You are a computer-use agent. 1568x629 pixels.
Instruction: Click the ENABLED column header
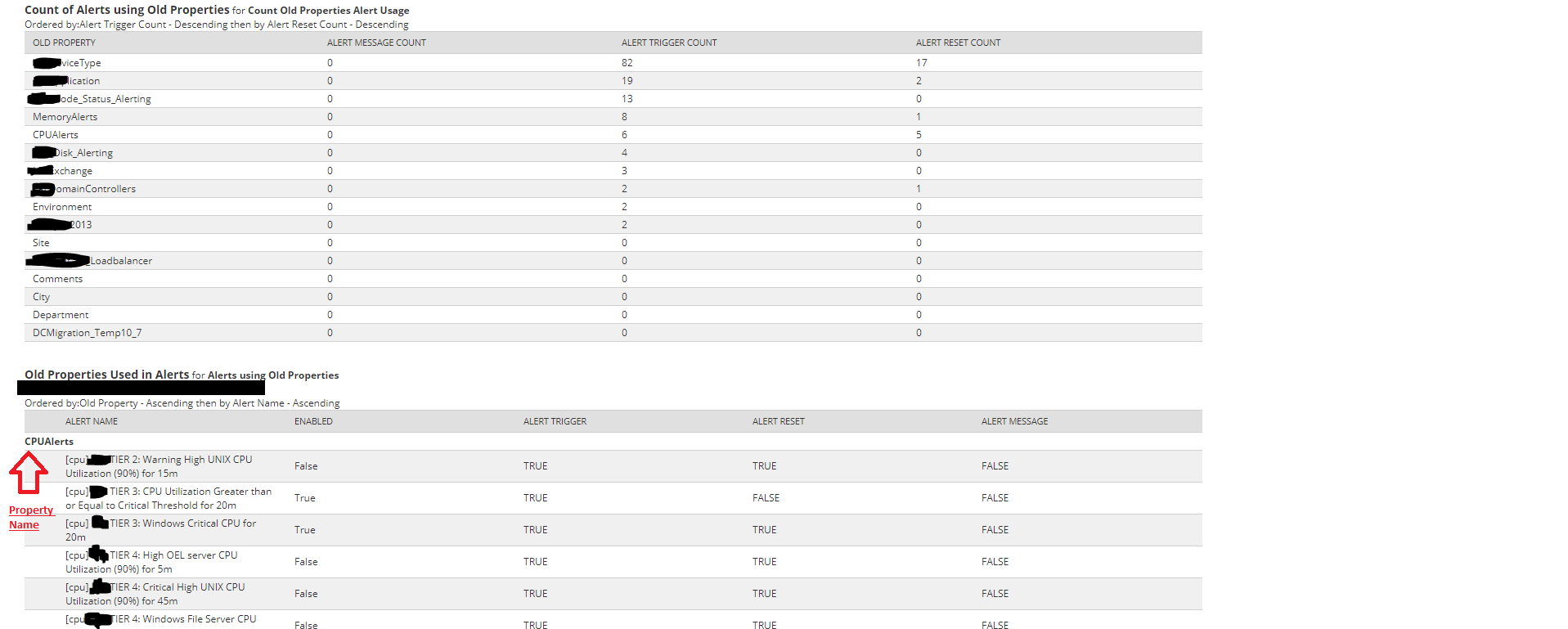(x=313, y=421)
